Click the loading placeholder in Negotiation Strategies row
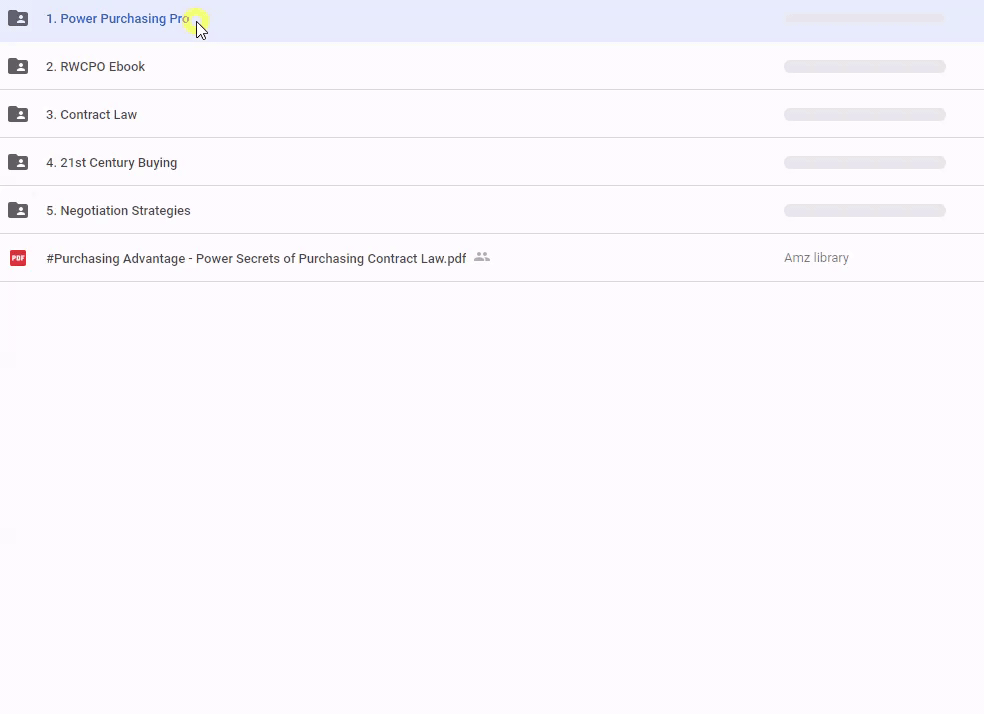 864,211
